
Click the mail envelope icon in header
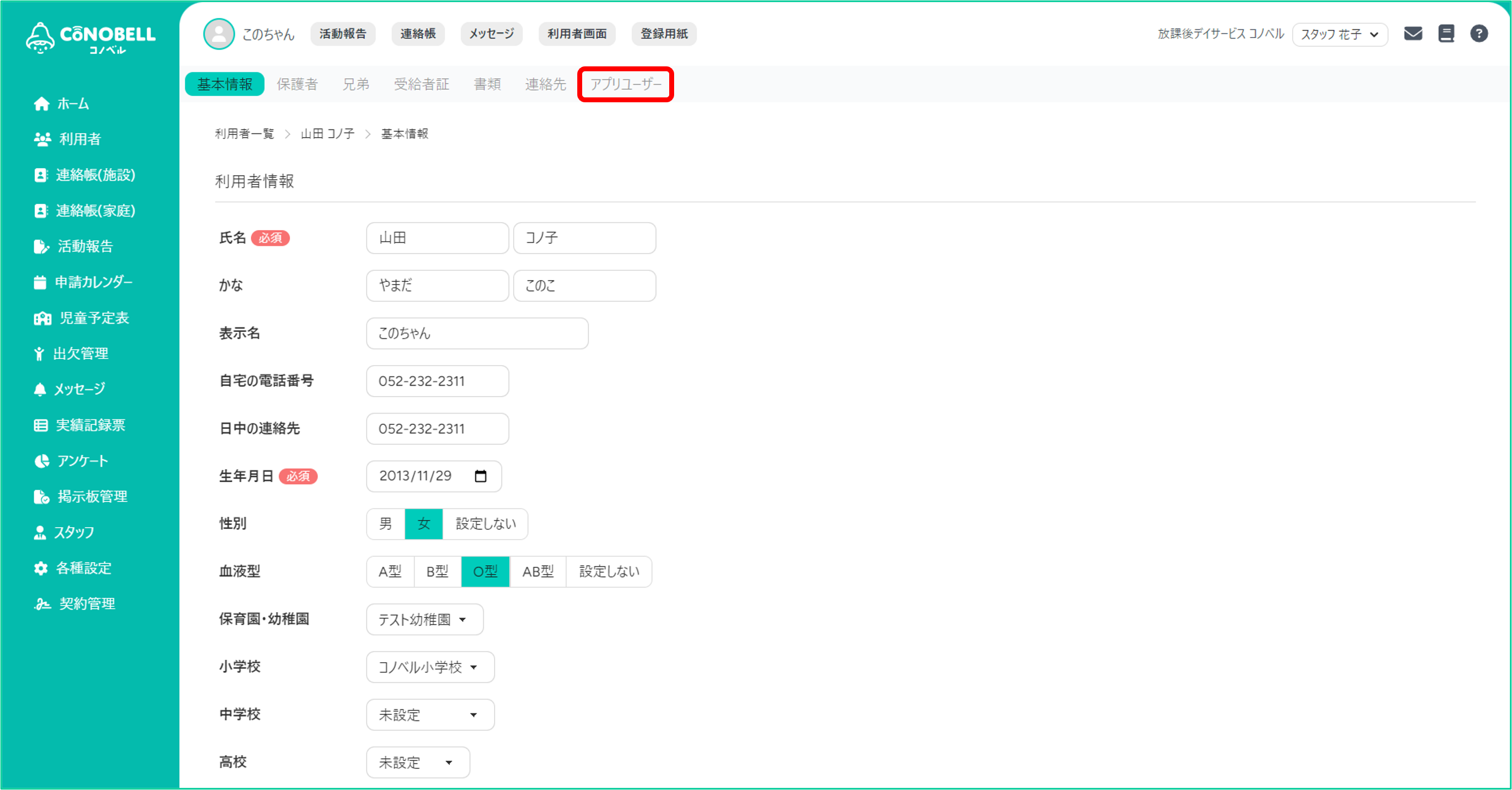[x=1413, y=33]
